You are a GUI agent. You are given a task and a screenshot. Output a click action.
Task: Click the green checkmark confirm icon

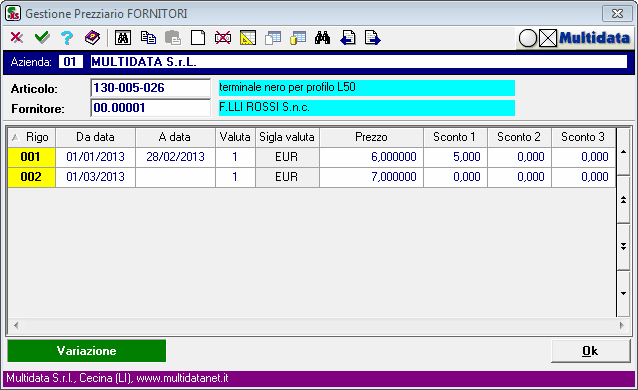42,38
